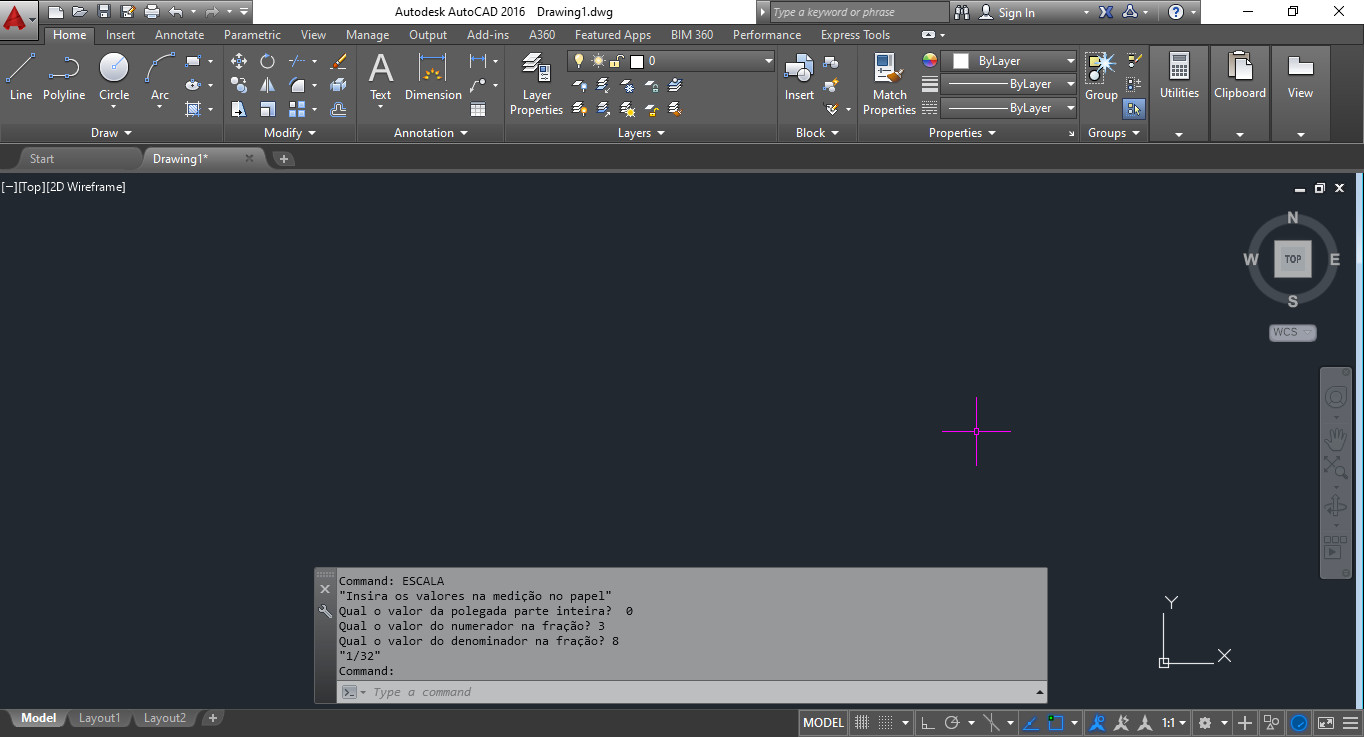Open Layer Properties manager
Screen dimensions: 1364x737
(537, 84)
